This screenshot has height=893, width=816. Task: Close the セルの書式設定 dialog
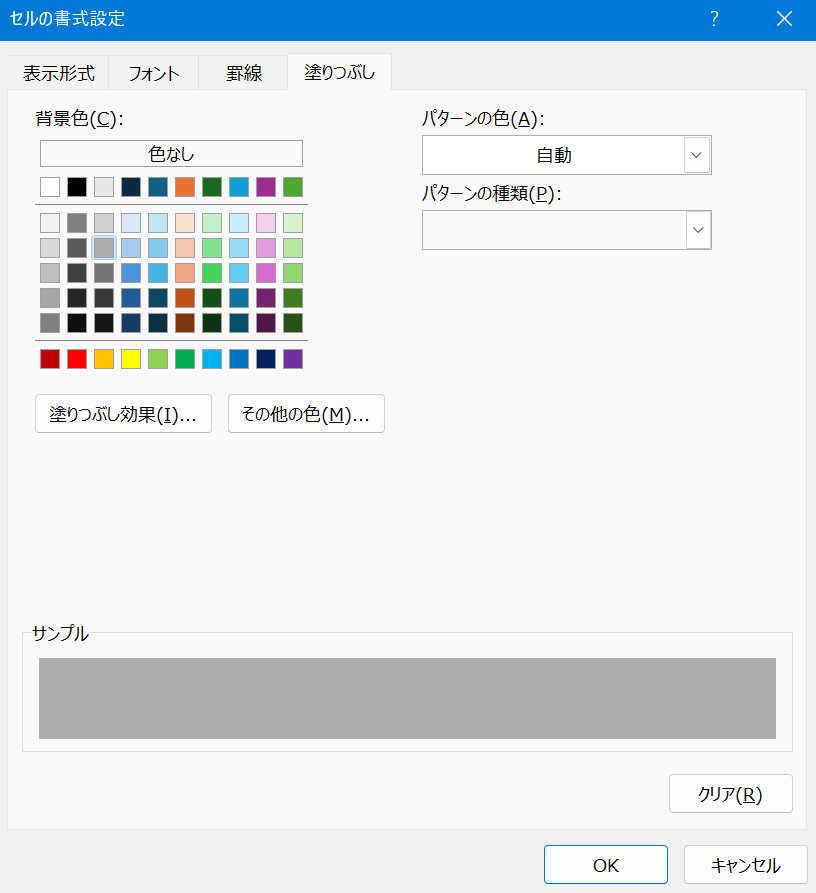(784, 19)
